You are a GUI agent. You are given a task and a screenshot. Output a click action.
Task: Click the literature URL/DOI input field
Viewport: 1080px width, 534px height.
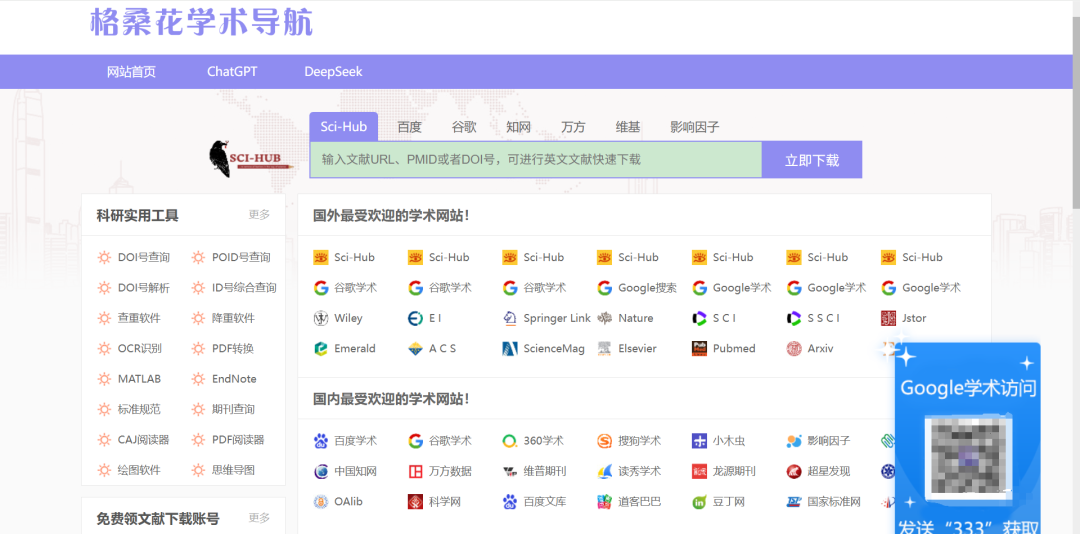coord(535,160)
